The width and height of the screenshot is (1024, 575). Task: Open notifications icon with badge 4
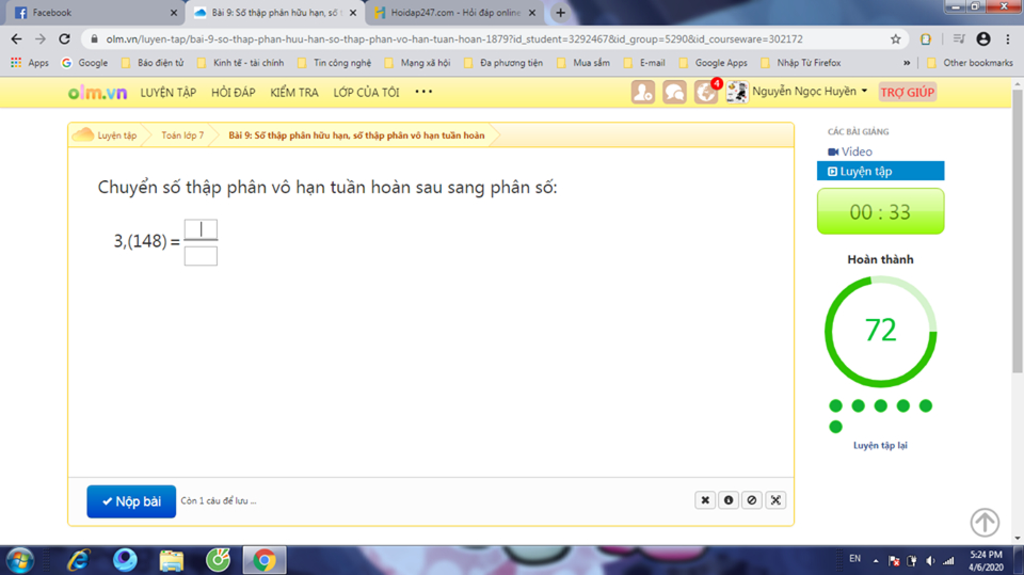click(706, 92)
